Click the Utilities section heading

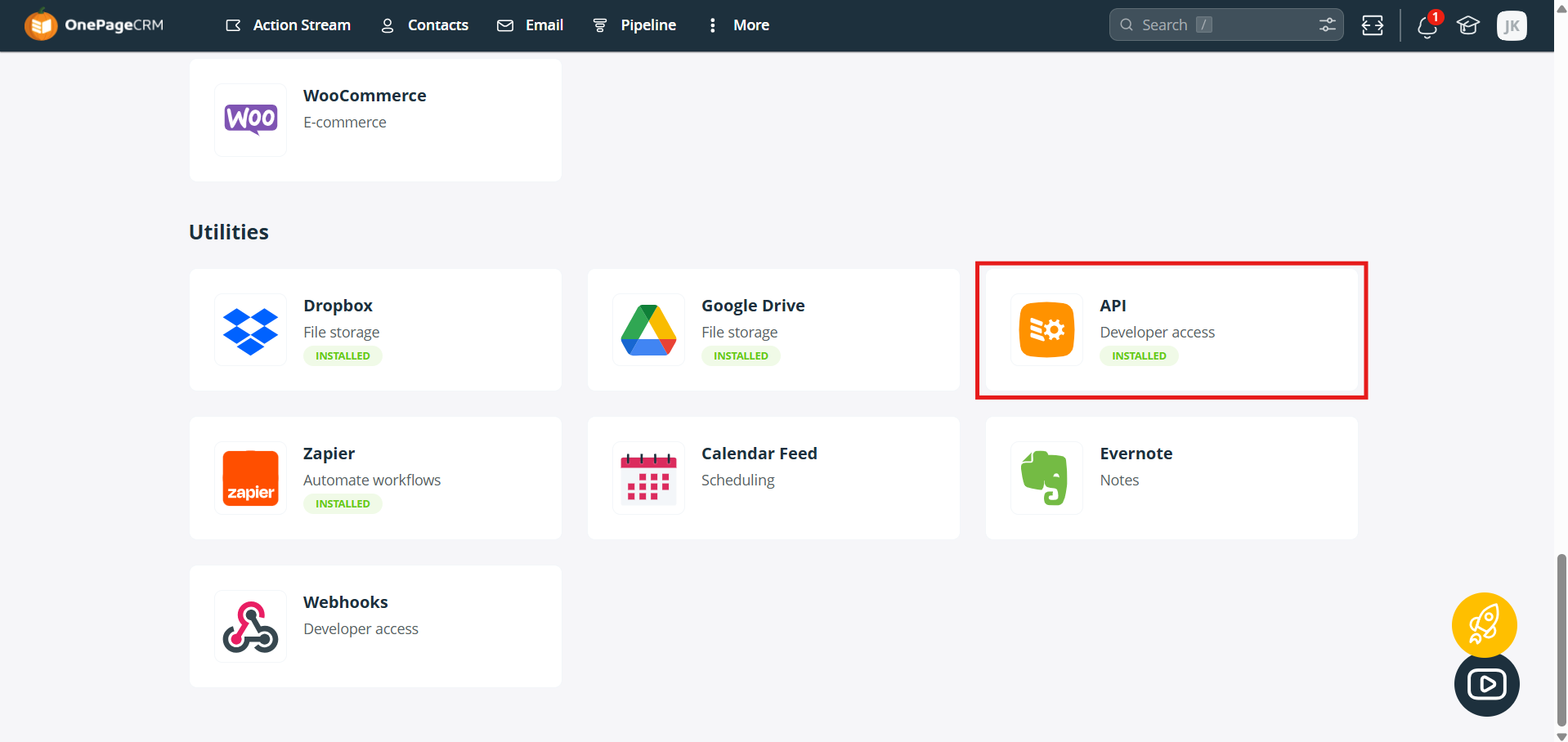[x=229, y=232]
